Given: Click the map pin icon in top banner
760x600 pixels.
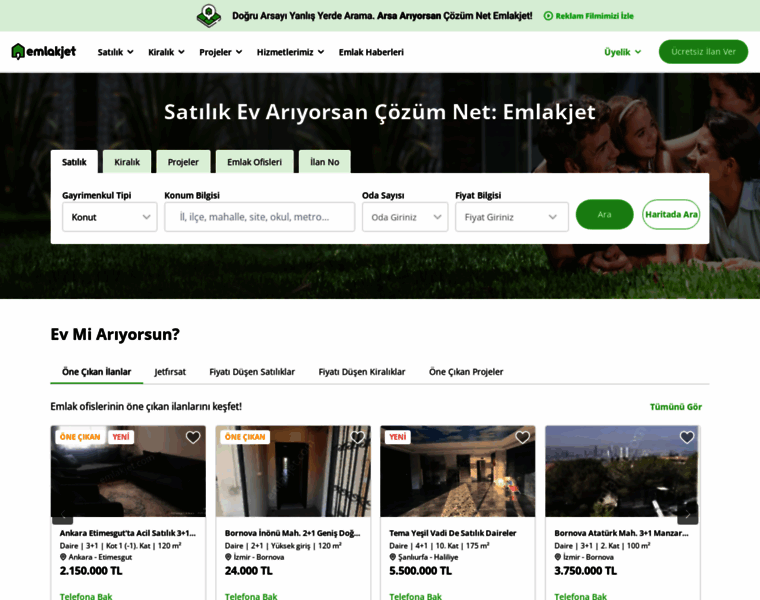Looking at the screenshot, I should click(x=209, y=16).
